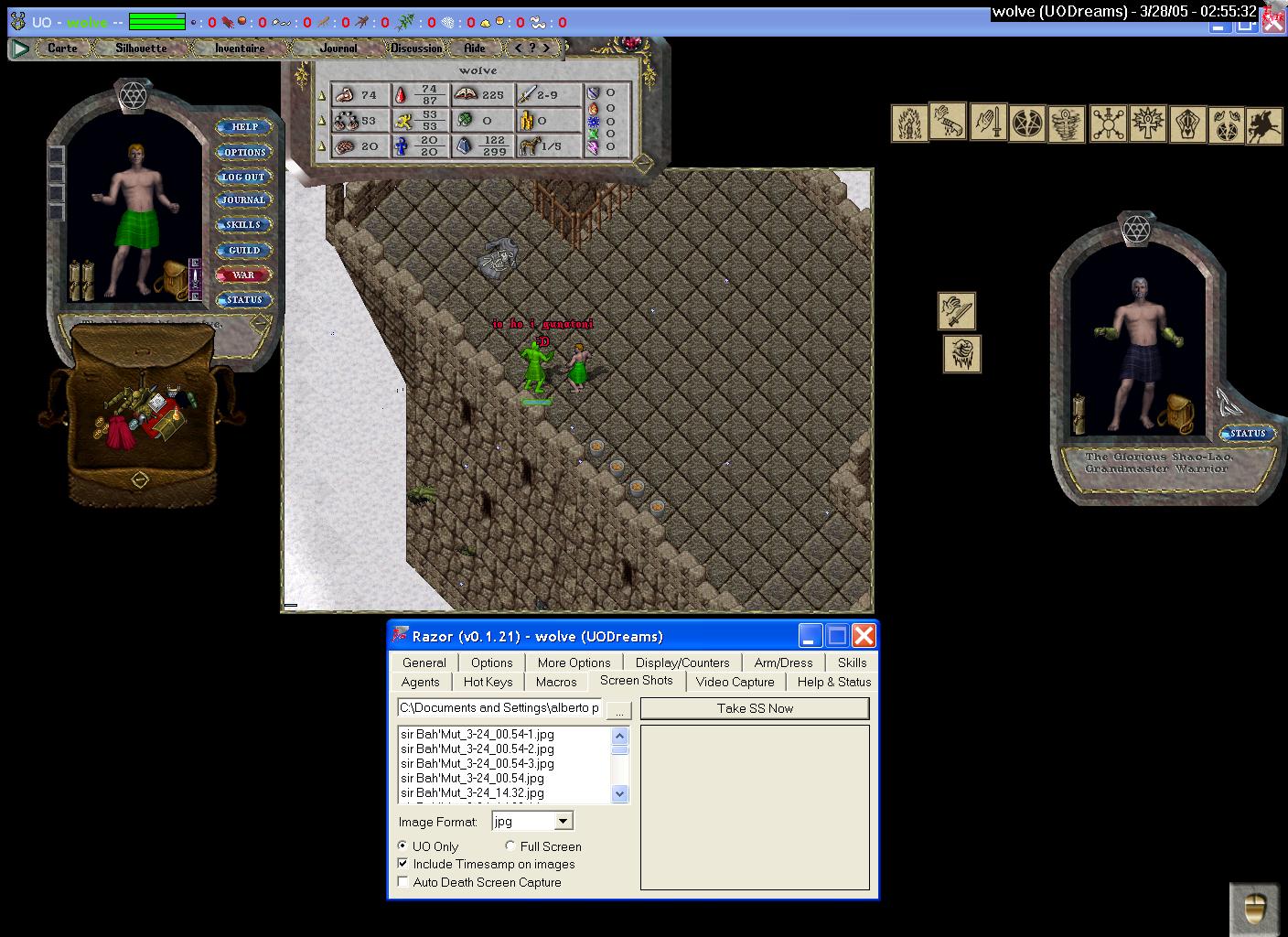Activate the hand with angled sword icon
1288x937 pixels.
point(957,311)
